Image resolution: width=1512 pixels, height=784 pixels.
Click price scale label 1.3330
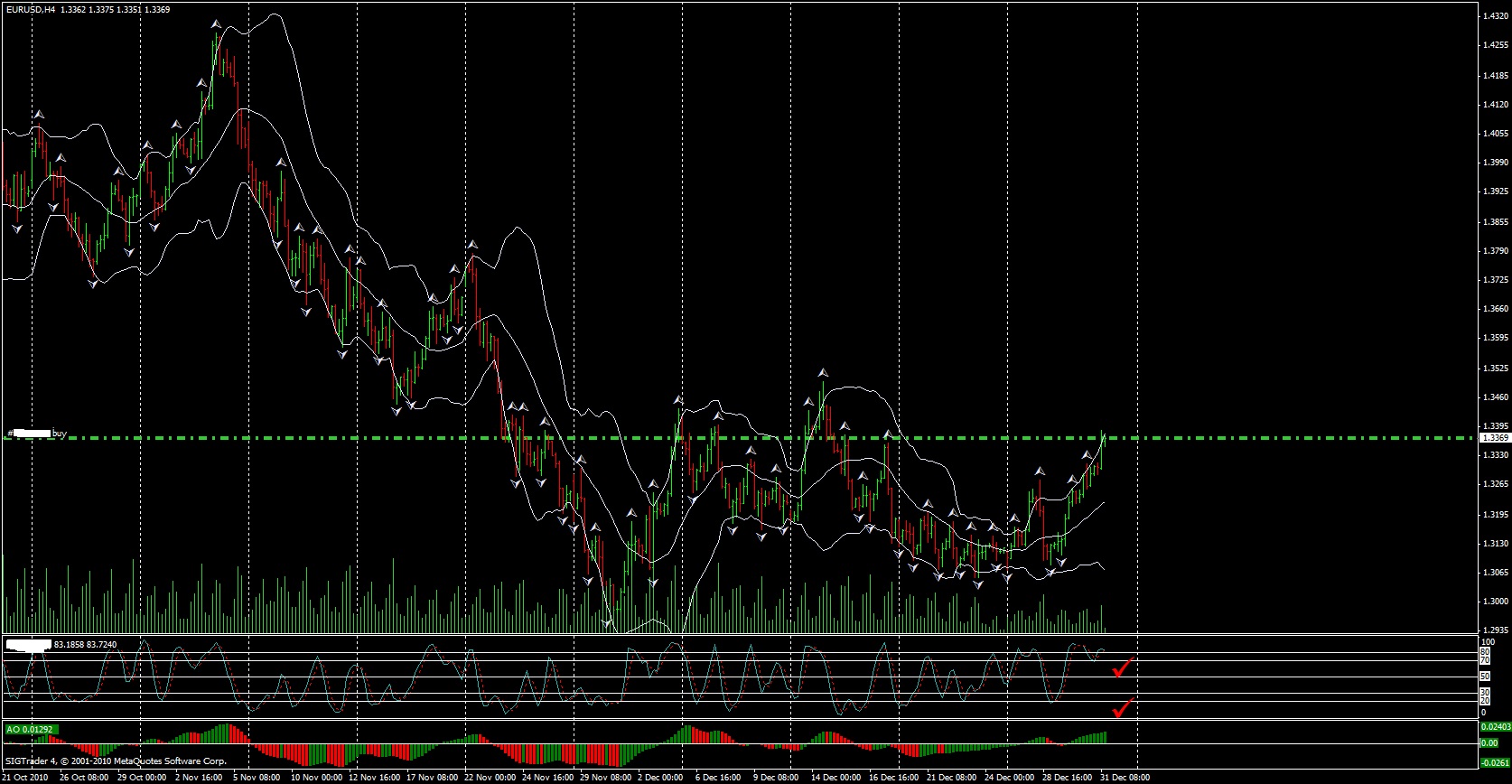click(1494, 455)
